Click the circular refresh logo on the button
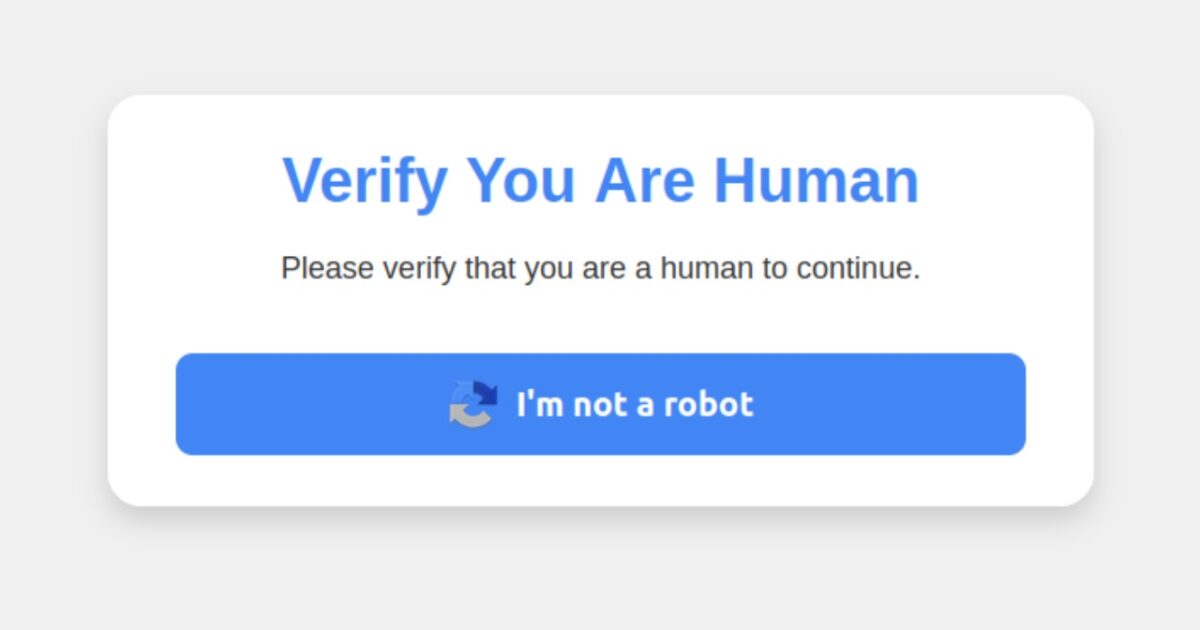 tap(473, 404)
